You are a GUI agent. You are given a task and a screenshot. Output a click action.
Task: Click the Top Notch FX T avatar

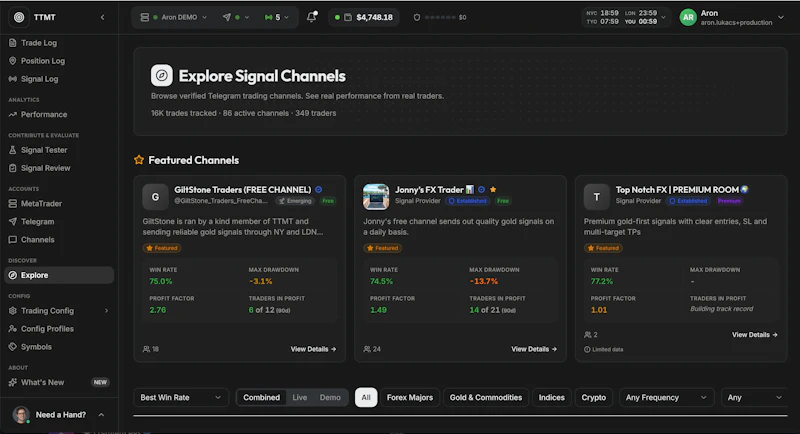click(x=596, y=197)
